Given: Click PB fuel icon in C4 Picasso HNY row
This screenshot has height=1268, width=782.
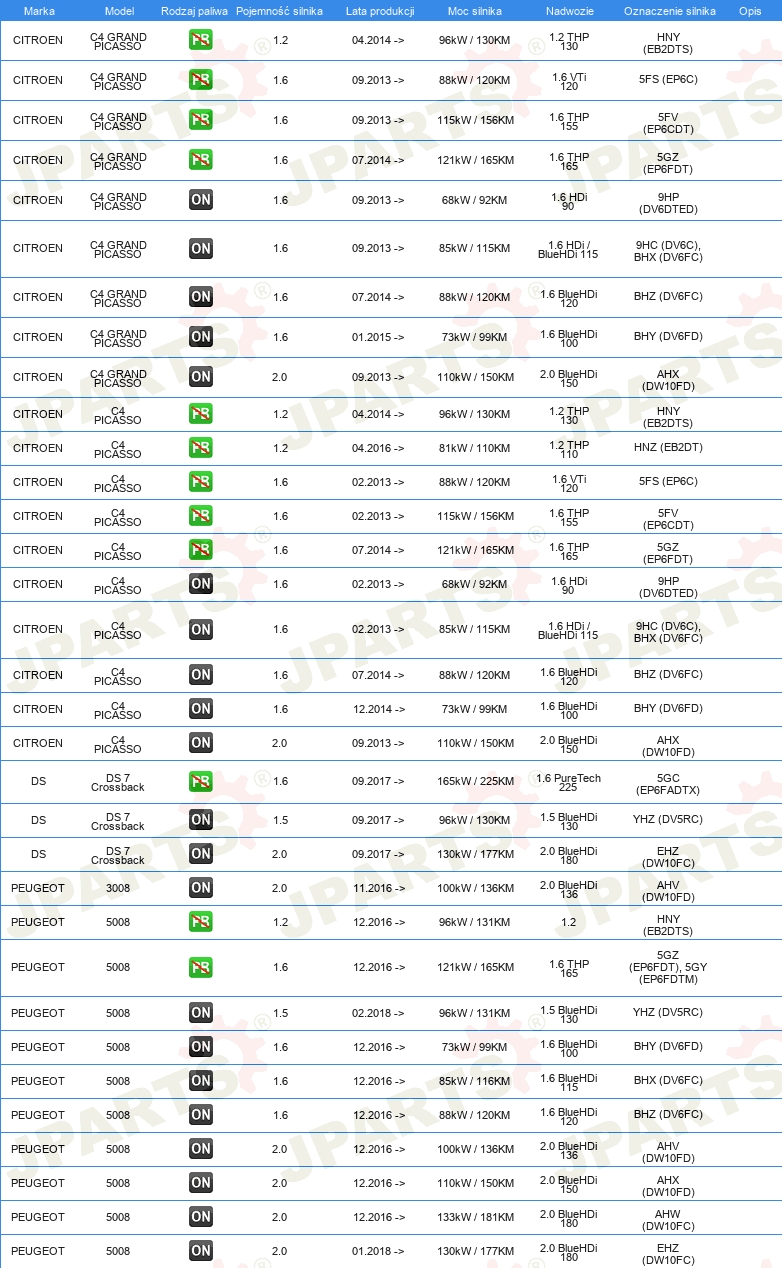Looking at the screenshot, I should click(x=201, y=414).
